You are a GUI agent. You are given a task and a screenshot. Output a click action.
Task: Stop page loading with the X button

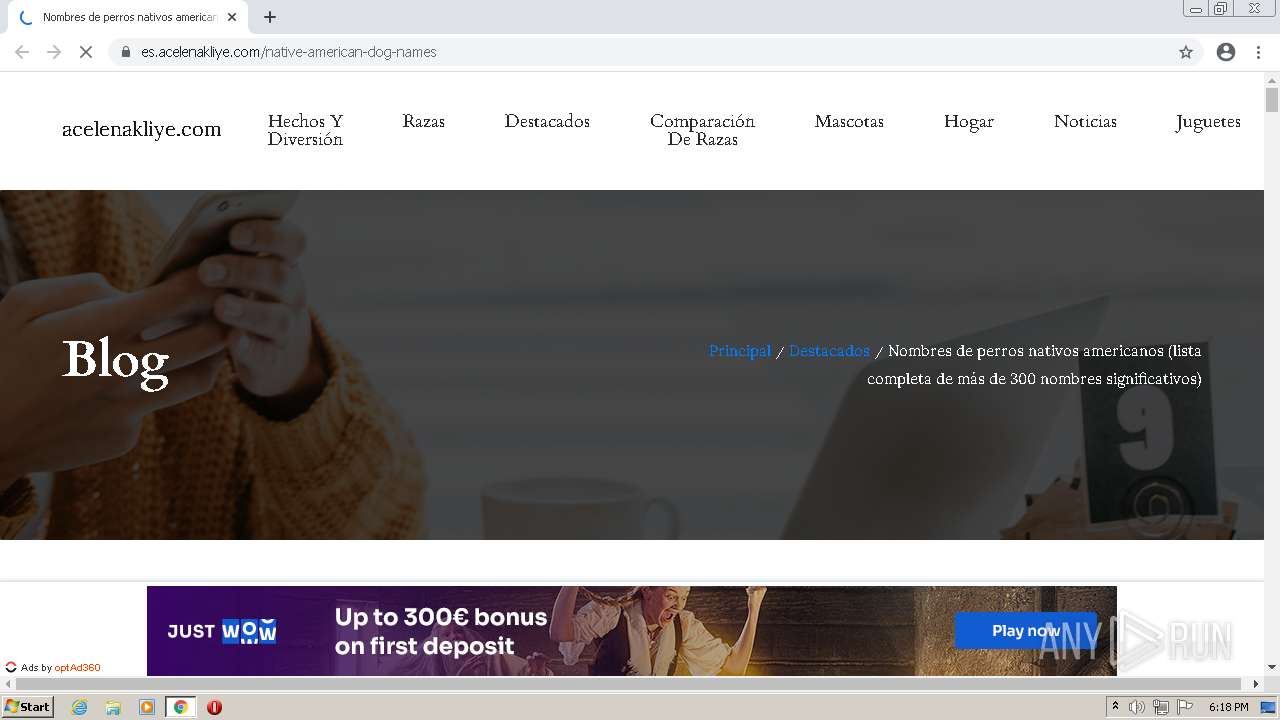(x=86, y=52)
